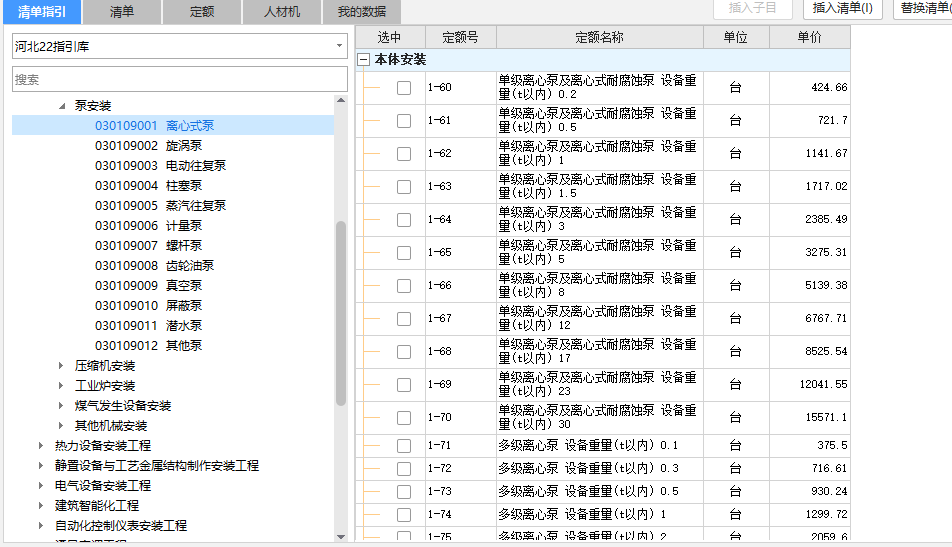Check the box for quota 1-73
The width and height of the screenshot is (952, 547).
[x=404, y=492]
